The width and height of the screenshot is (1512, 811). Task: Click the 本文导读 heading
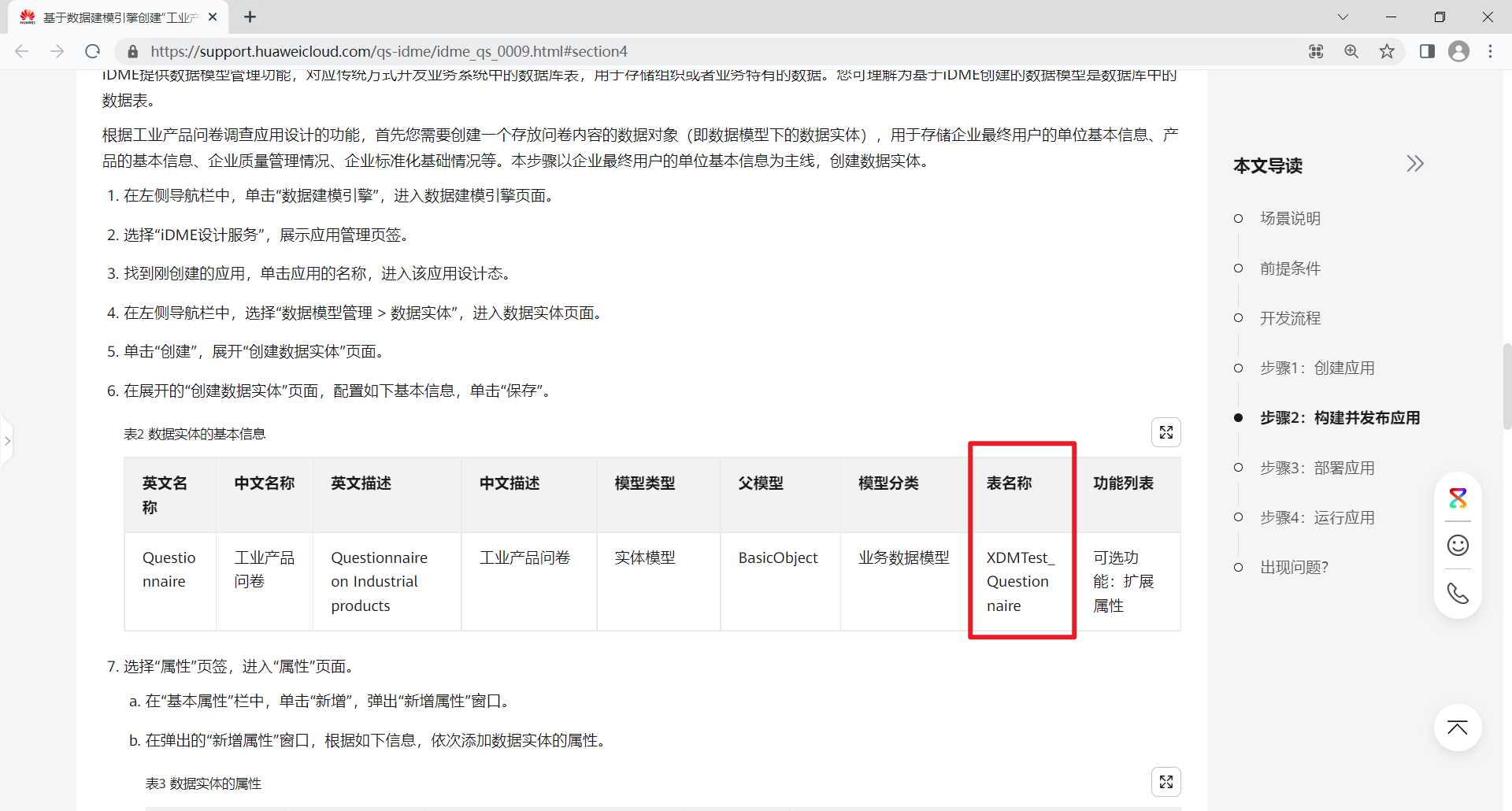(x=1268, y=165)
